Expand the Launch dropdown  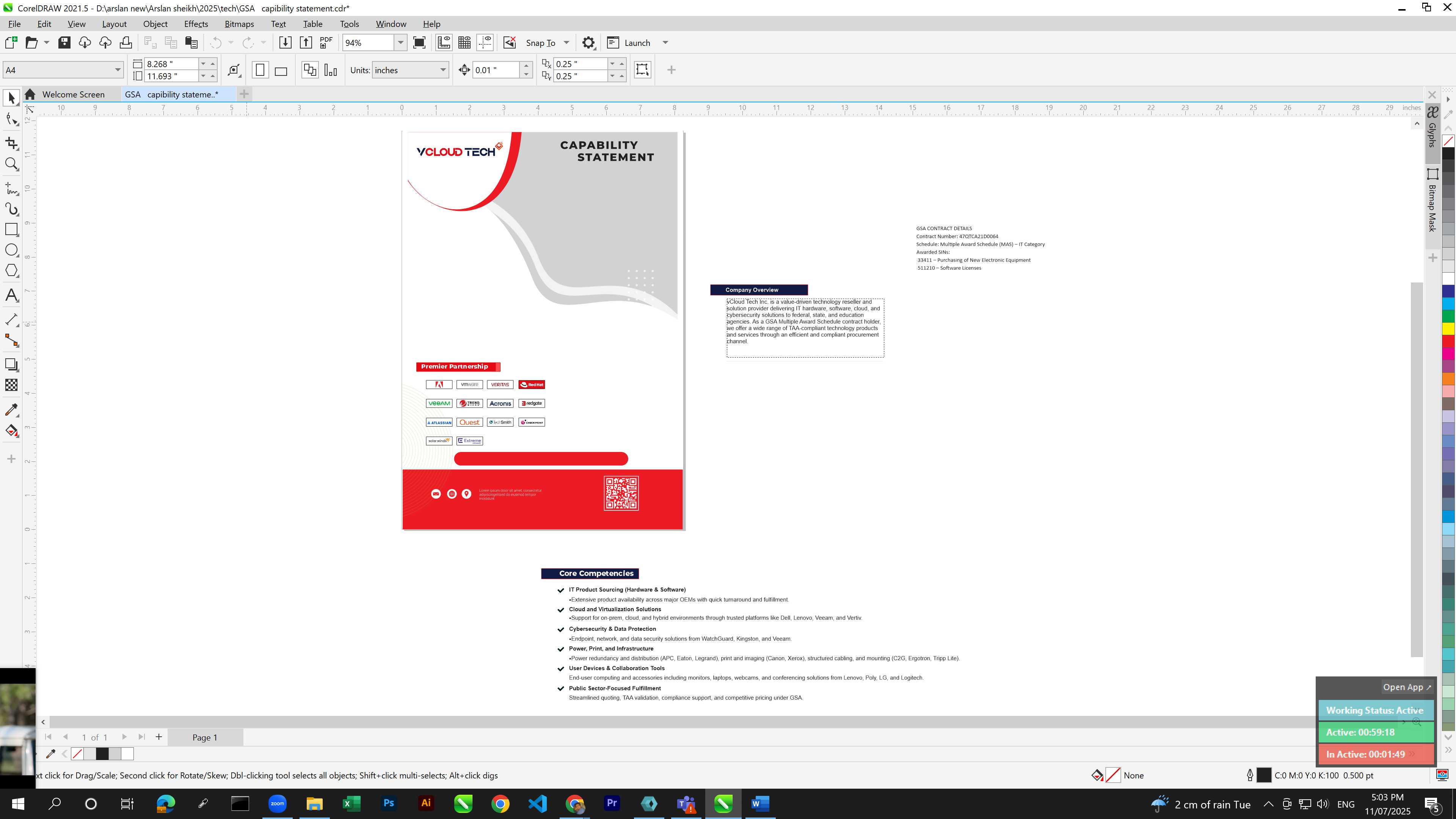[x=665, y=42]
